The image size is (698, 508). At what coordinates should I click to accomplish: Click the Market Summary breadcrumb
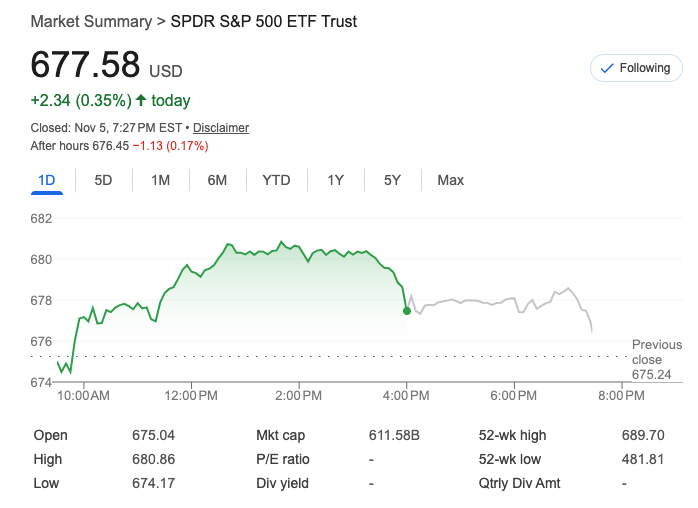[91, 21]
